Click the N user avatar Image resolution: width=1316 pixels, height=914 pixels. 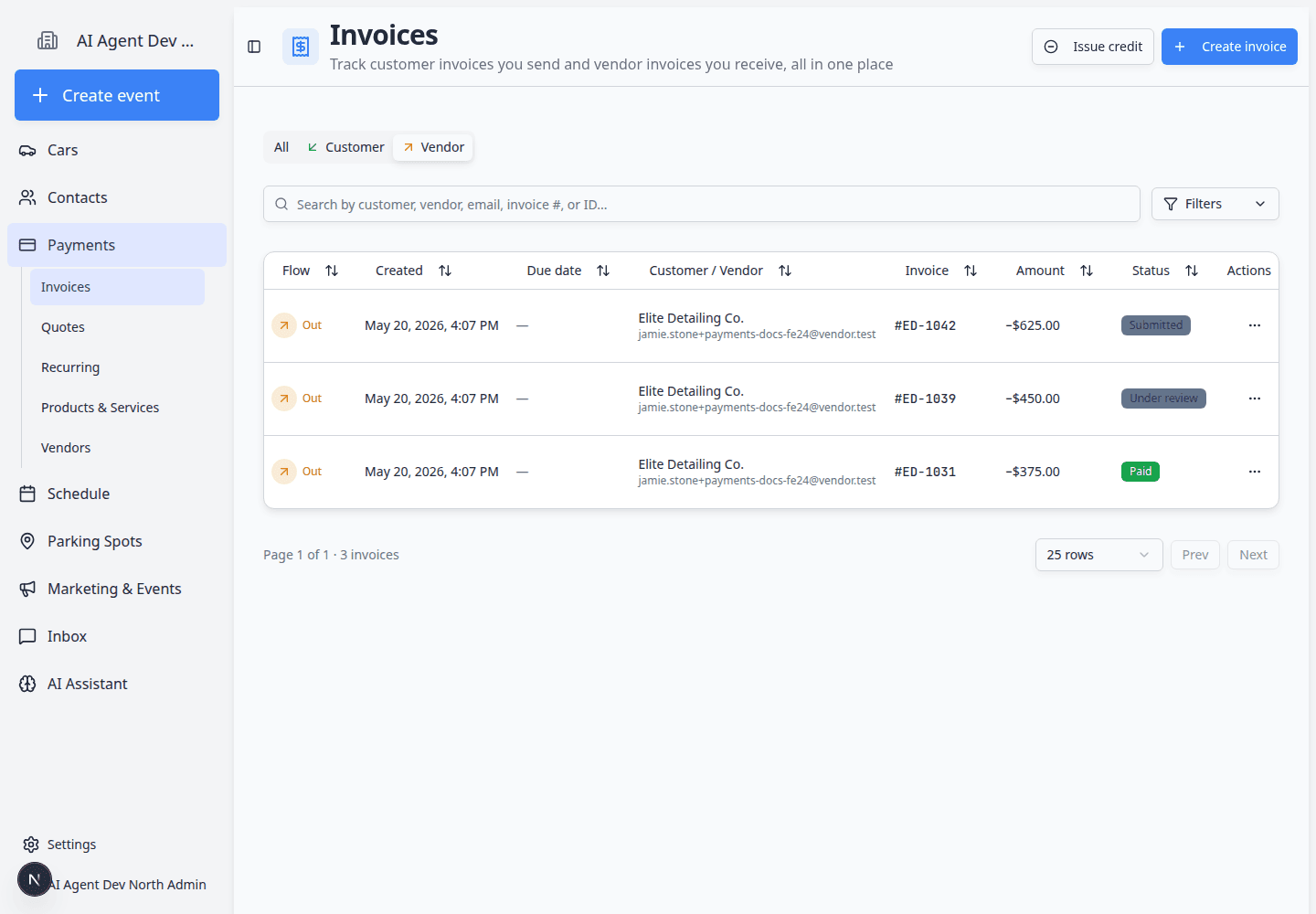pos(35,879)
